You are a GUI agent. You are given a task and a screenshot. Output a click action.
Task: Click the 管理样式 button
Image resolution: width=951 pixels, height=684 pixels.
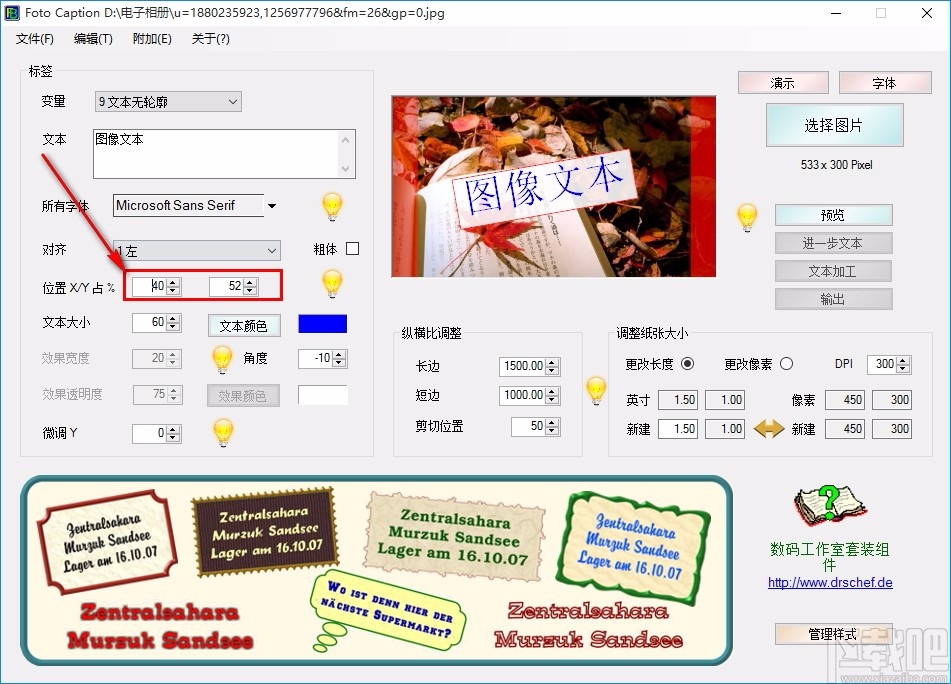833,634
